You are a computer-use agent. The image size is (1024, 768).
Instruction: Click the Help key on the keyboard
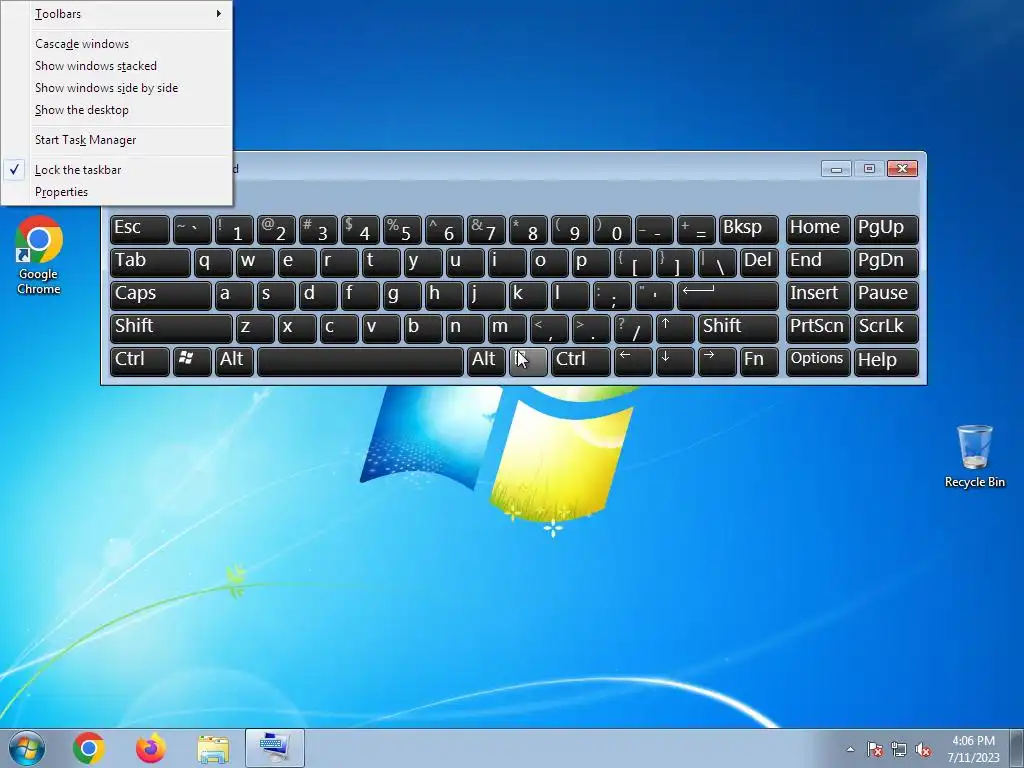tap(886, 361)
